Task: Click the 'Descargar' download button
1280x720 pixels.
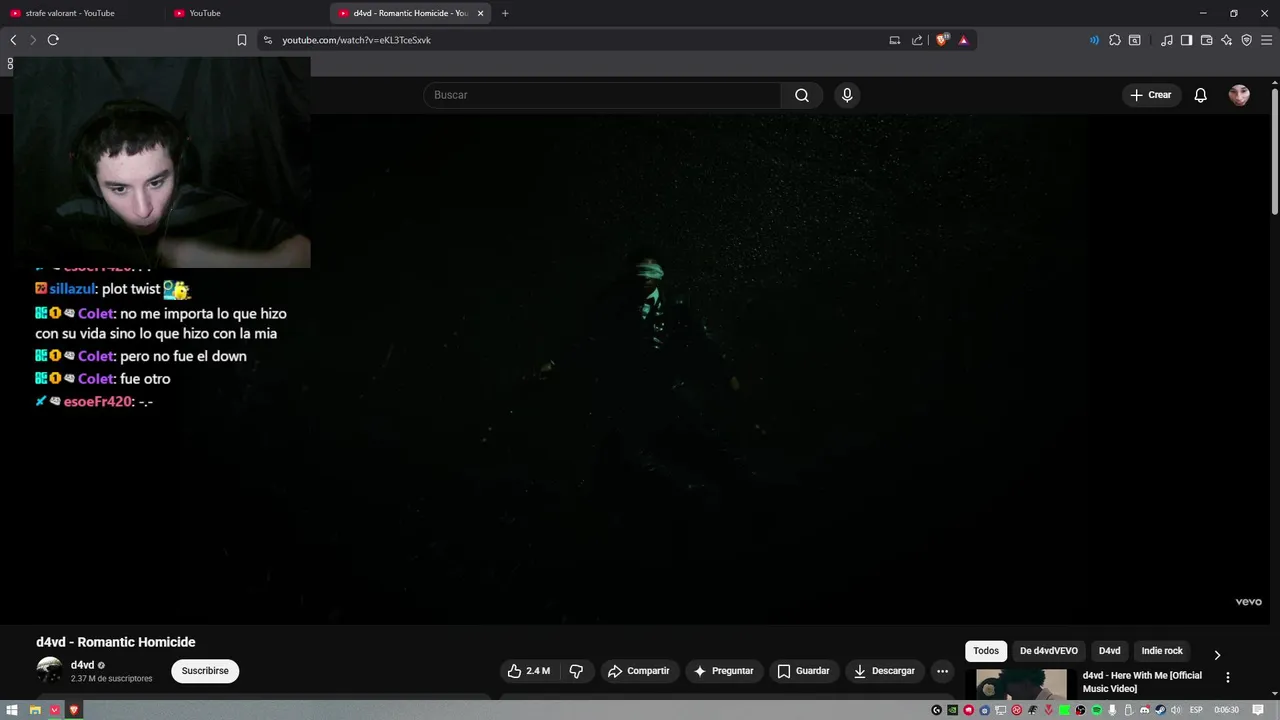Action: [884, 671]
